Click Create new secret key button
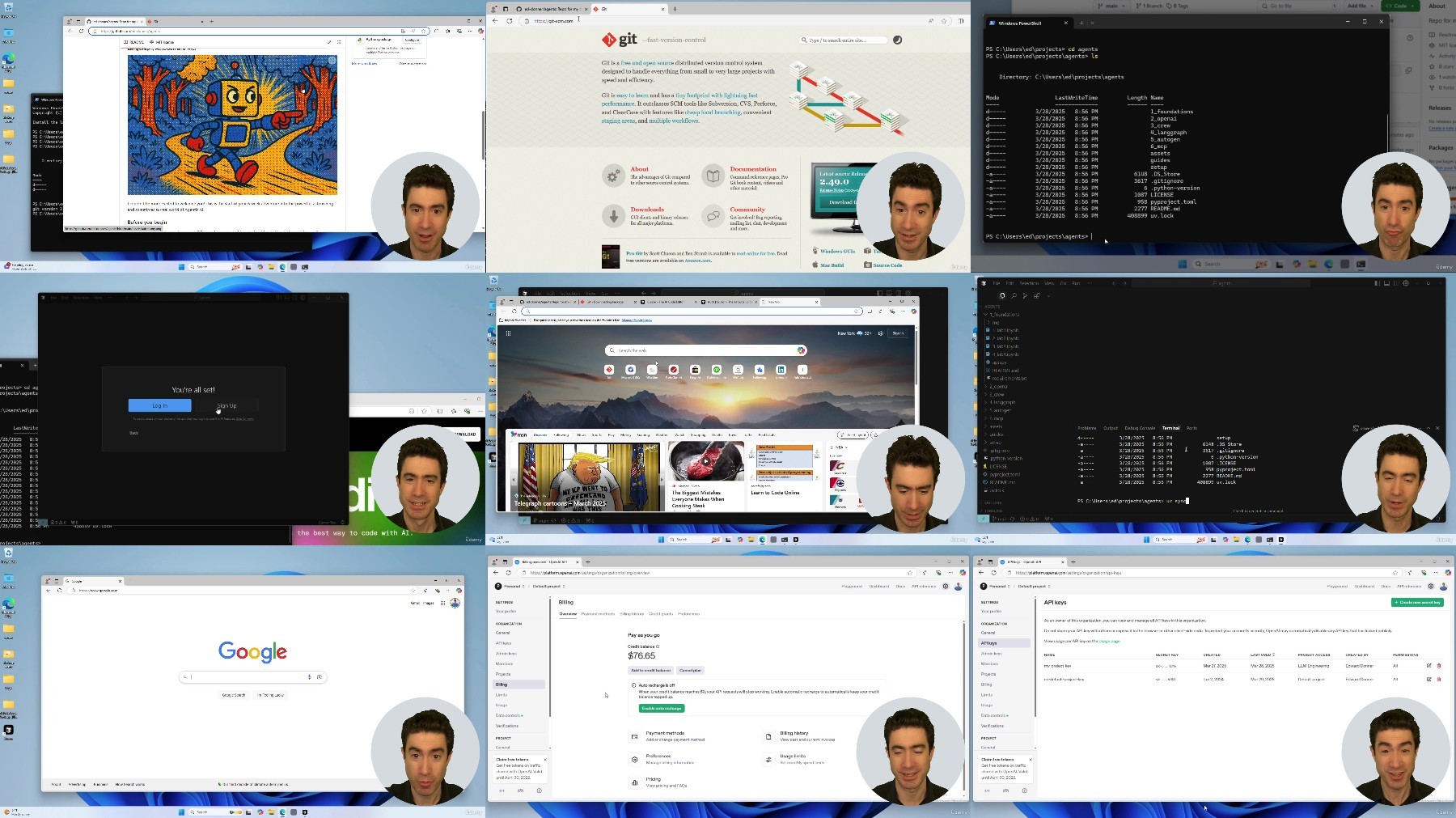The width and height of the screenshot is (1456, 818). tap(1417, 602)
